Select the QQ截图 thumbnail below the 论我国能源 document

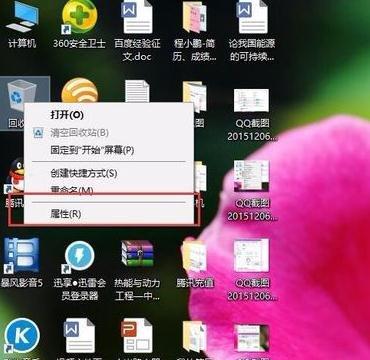[251, 100]
